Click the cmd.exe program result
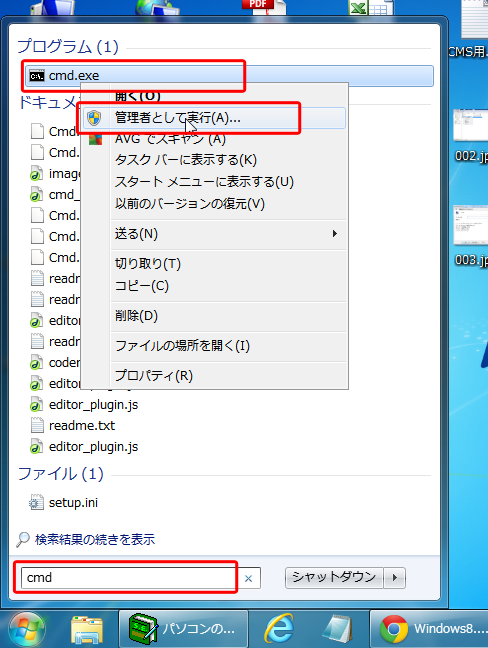 pyautogui.click(x=229, y=76)
